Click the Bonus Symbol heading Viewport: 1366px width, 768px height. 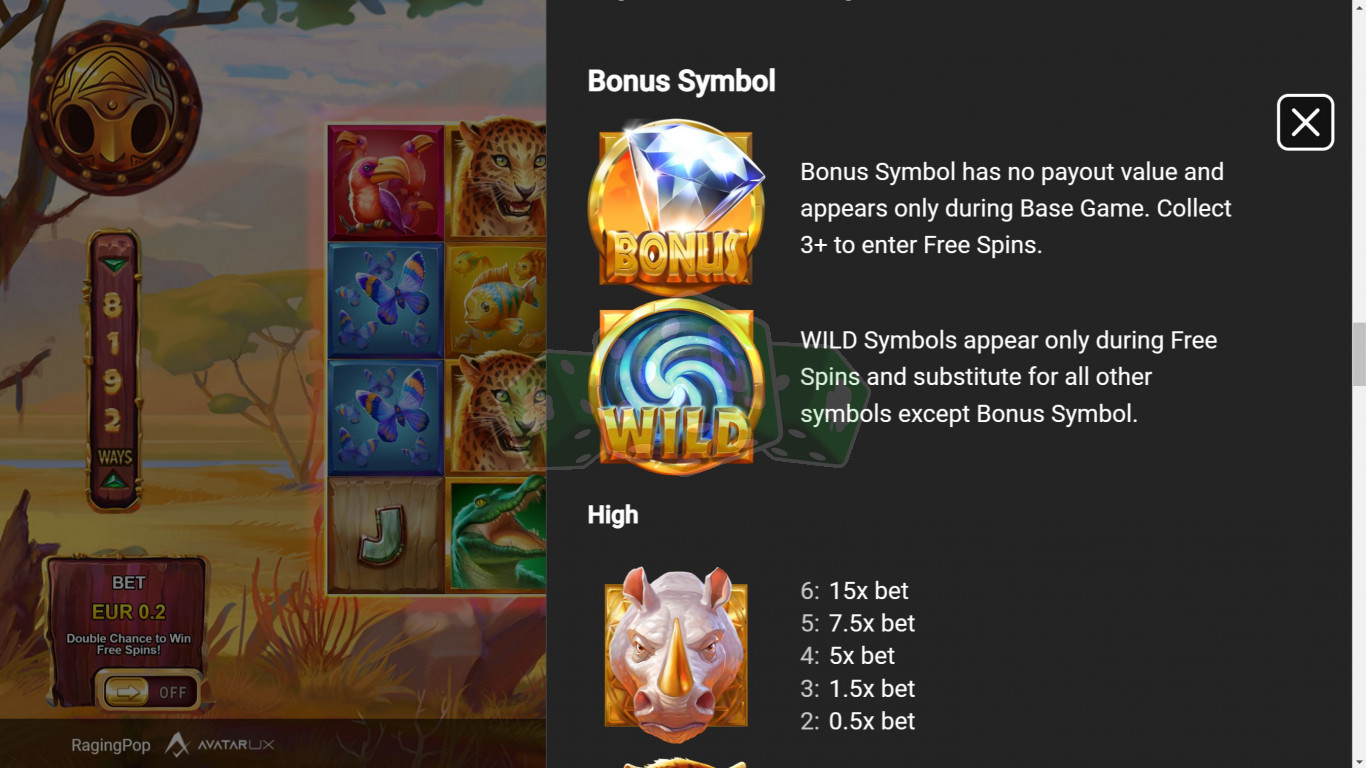coord(681,81)
